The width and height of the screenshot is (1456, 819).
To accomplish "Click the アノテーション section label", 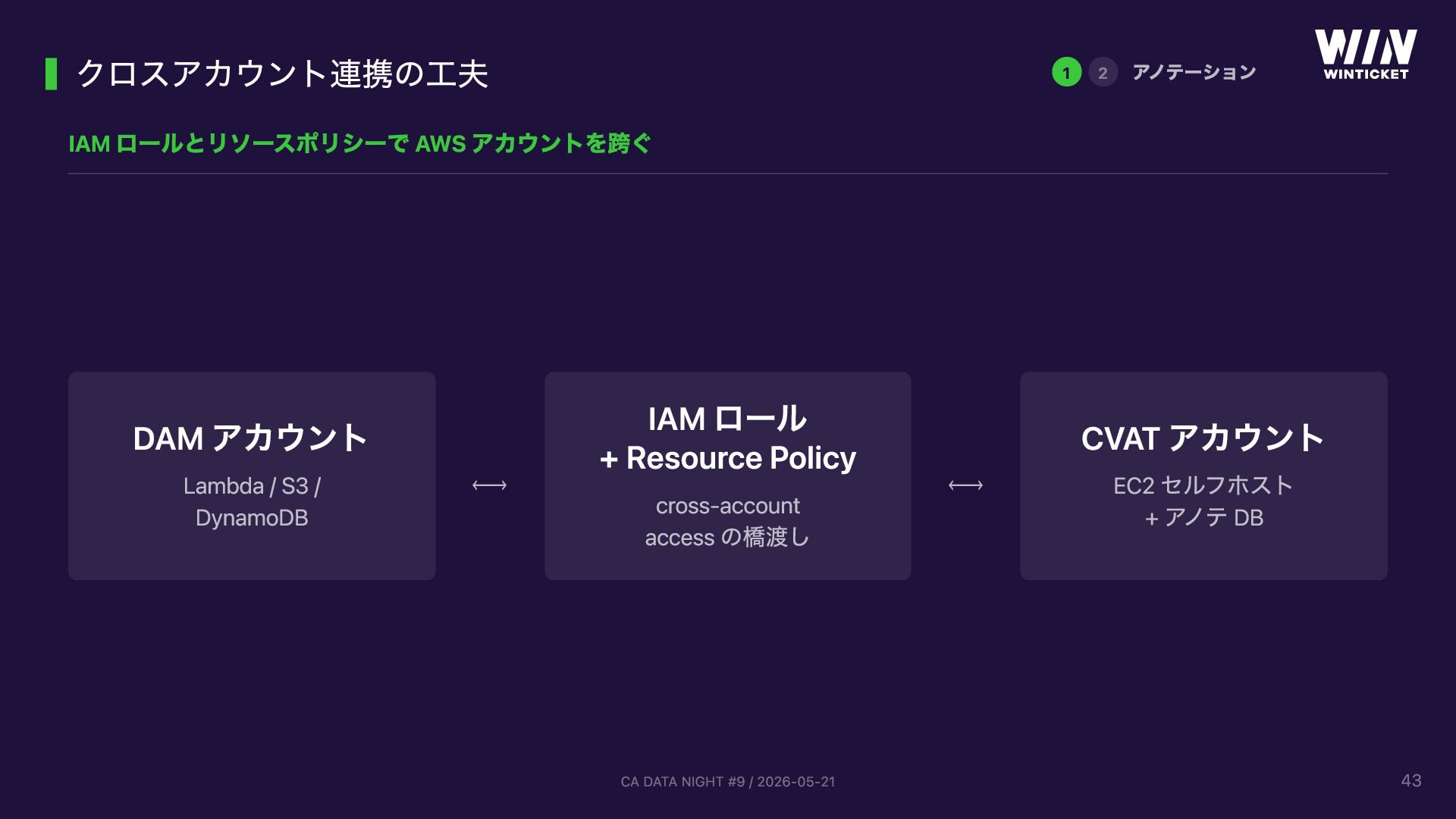I will (x=1194, y=72).
